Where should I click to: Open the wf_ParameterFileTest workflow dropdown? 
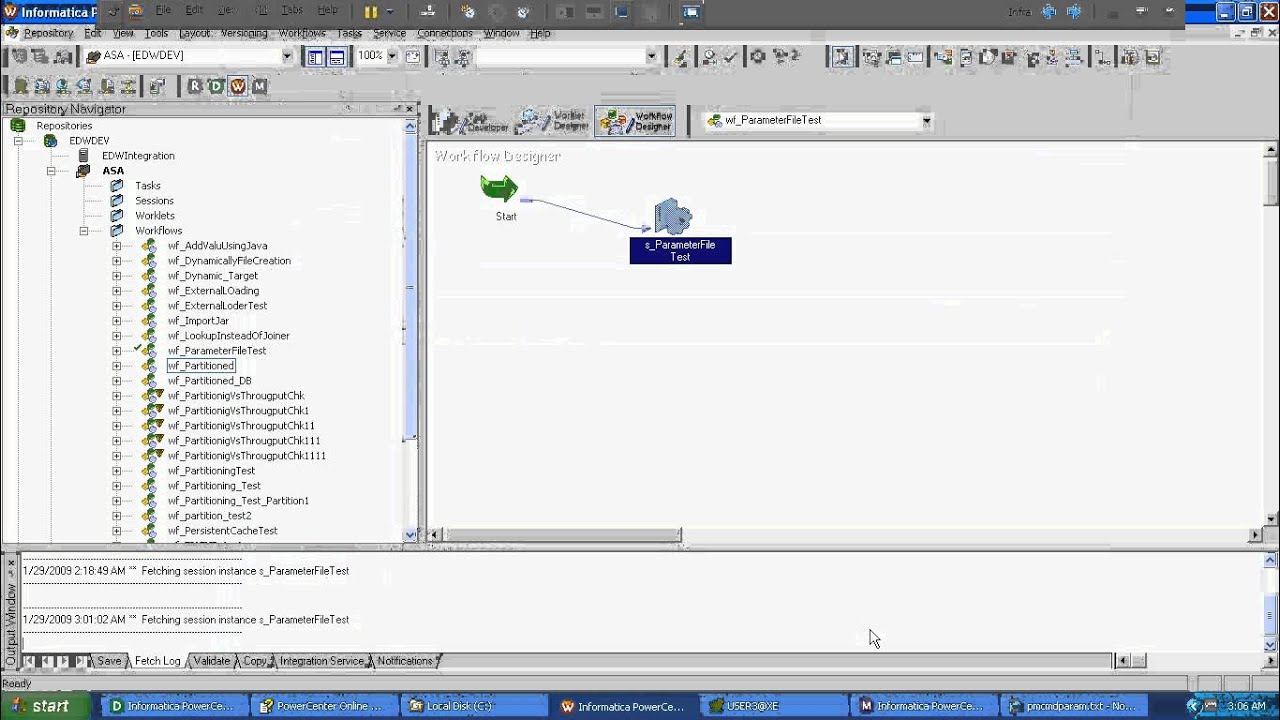[x=926, y=121]
